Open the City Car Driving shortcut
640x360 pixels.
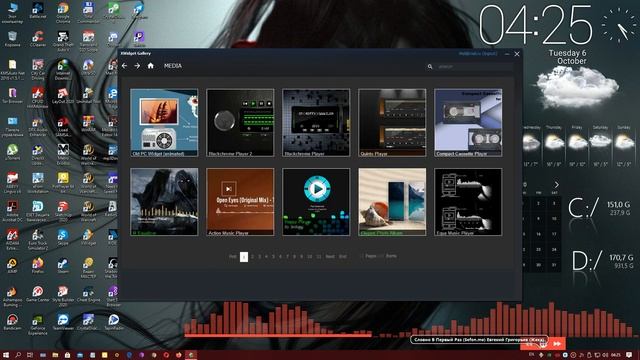tap(38, 69)
